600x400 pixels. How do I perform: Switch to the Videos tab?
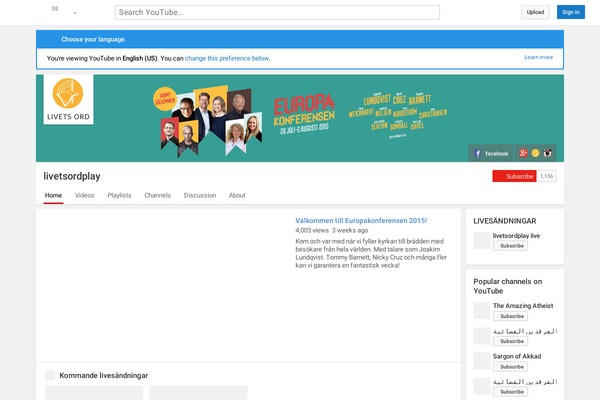[x=85, y=195]
